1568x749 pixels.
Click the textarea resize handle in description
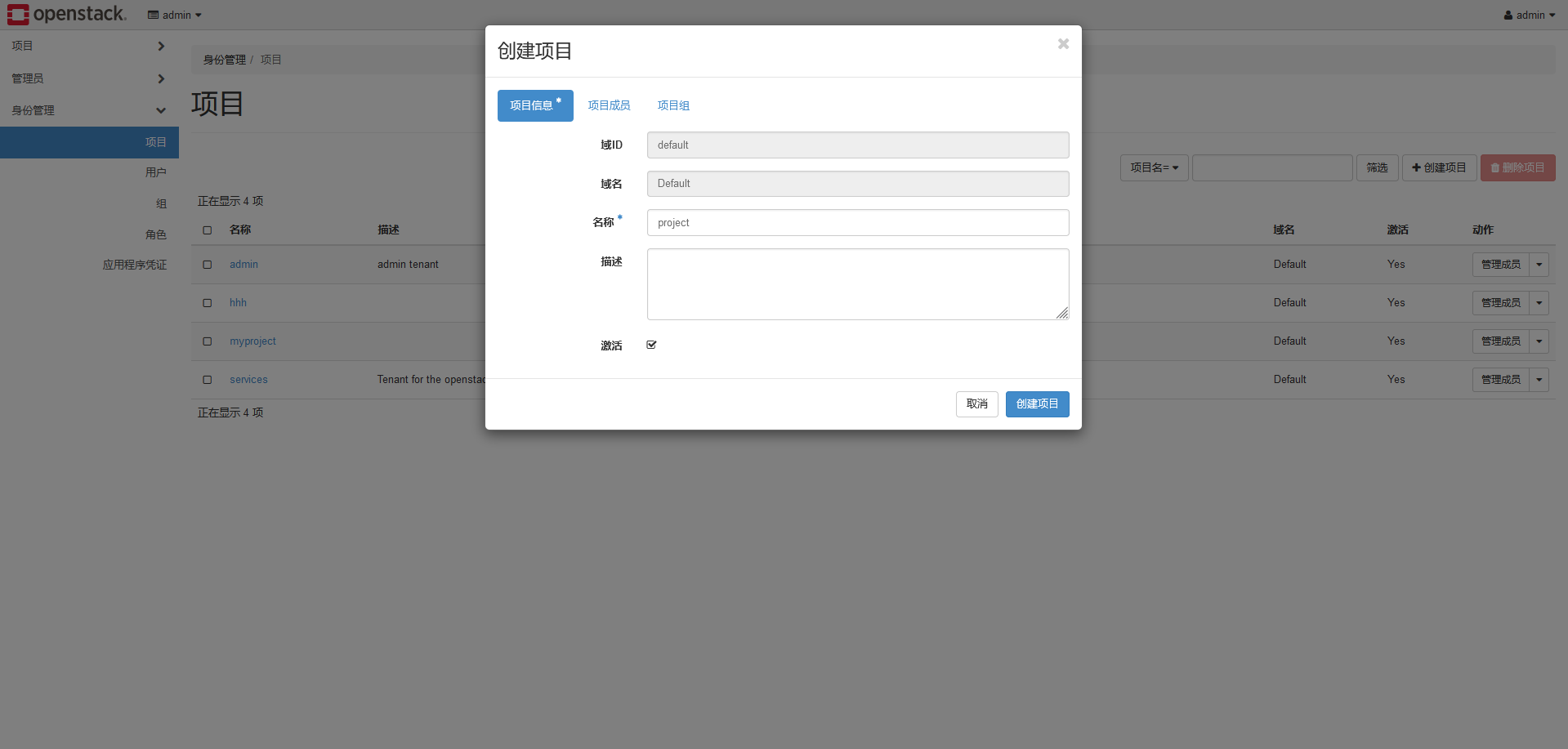coord(1062,313)
